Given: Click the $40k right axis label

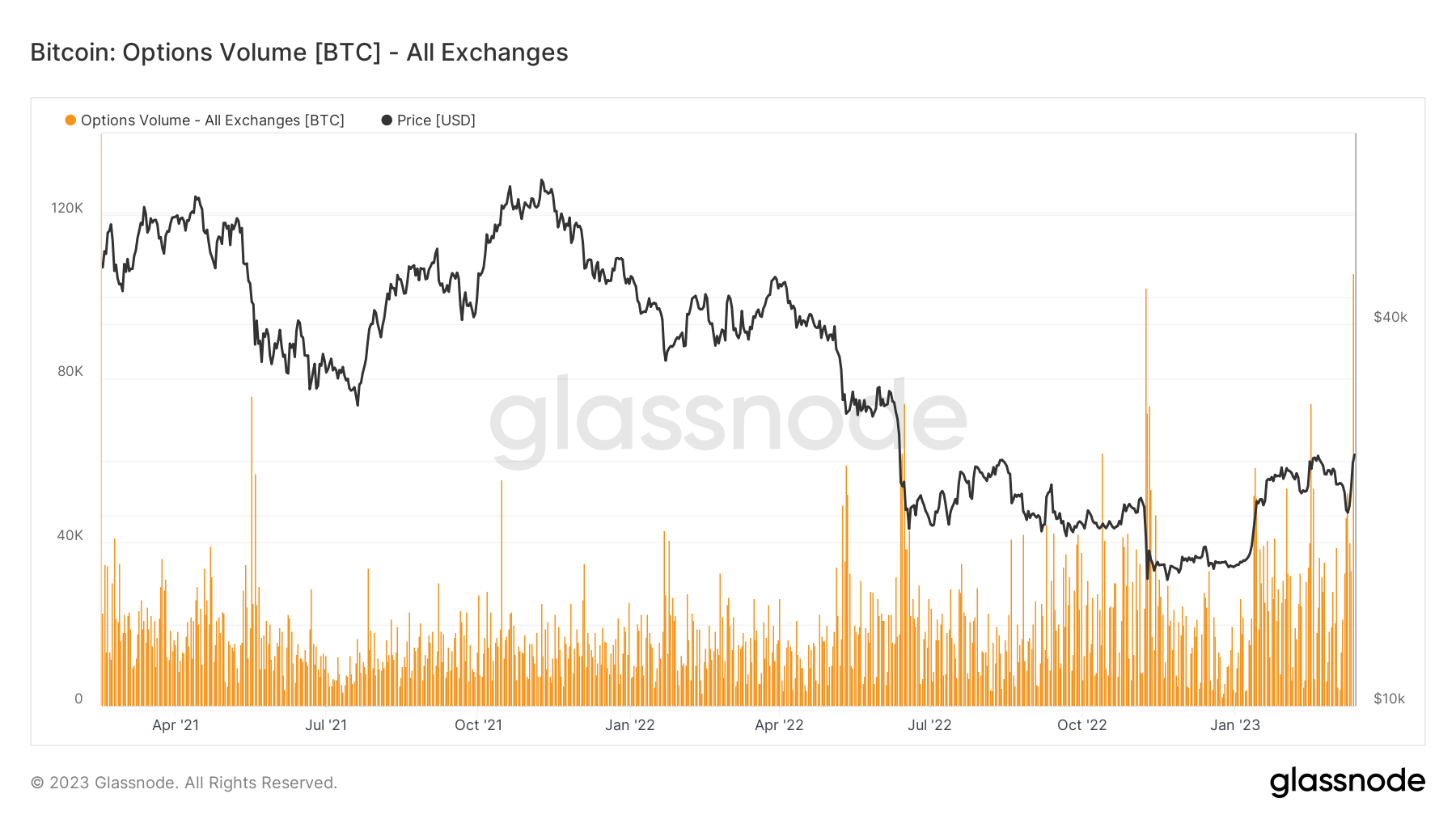Looking at the screenshot, I should (1390, 318).
